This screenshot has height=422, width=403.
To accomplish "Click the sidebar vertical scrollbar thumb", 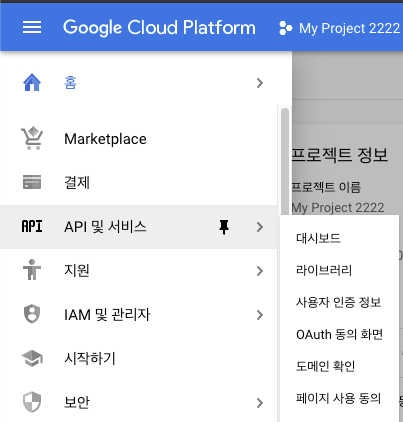I will click(x=285, y=162).
